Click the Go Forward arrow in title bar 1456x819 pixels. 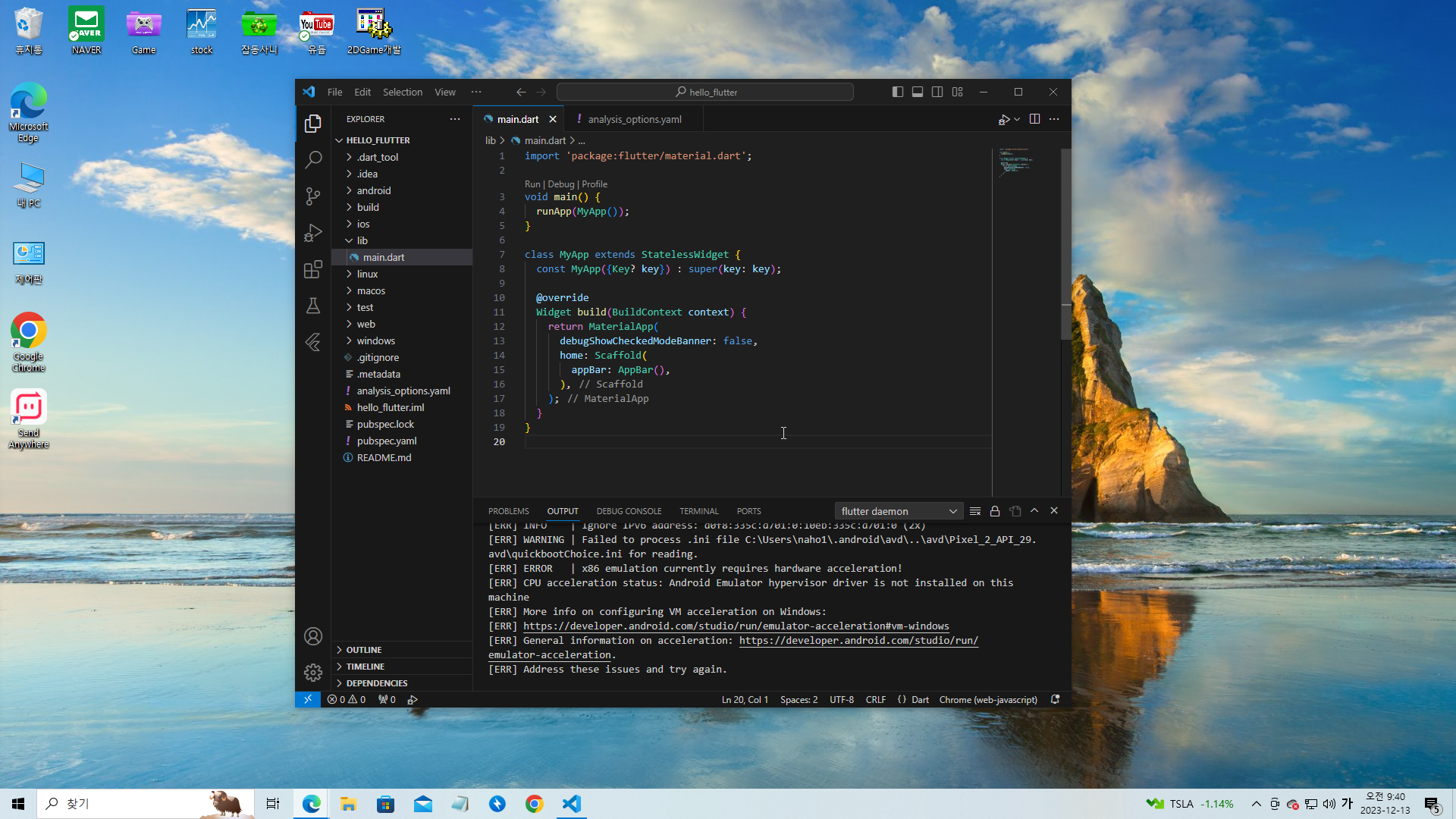(541, 92)
